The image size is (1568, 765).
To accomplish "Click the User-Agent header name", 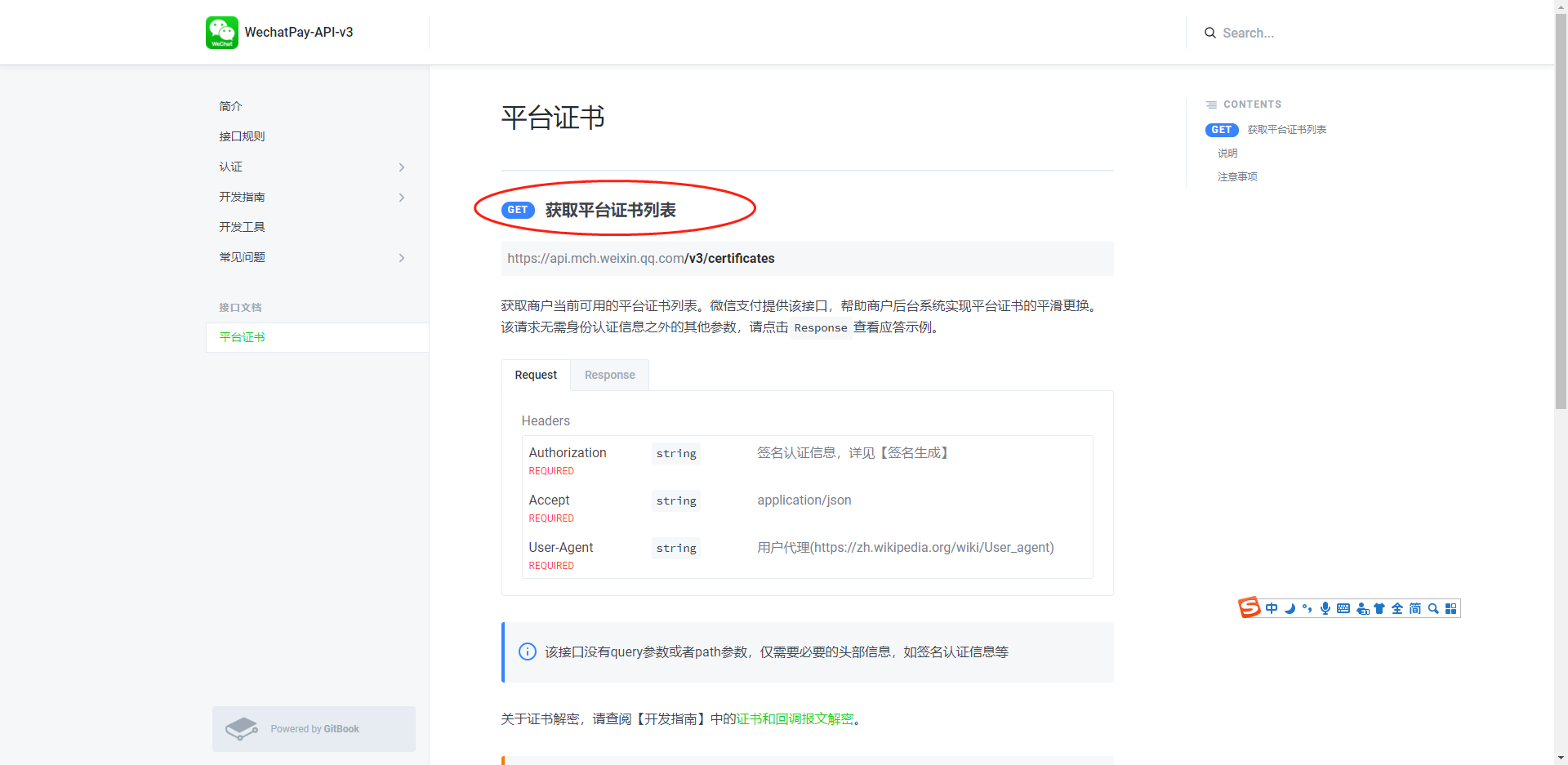I will [x=561, y=547].
